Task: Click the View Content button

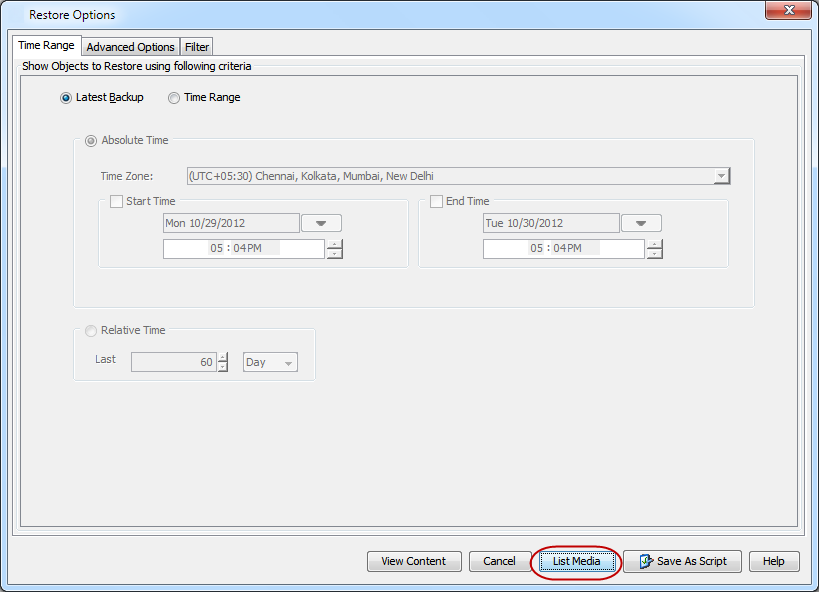Action: click(414, 561)
